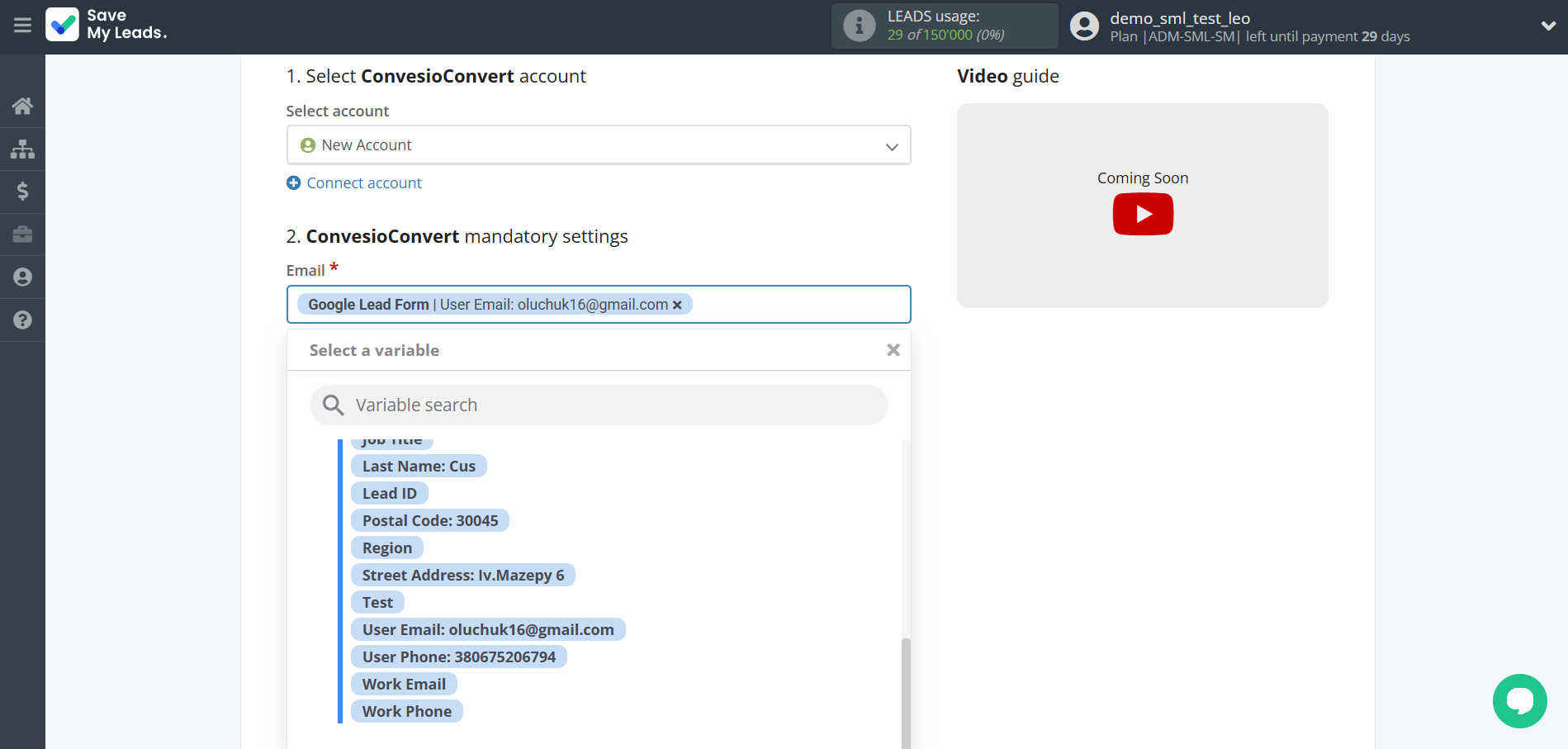Image resolution: width=1568 pixels, height=749 pixels.
Task: Open the Select account dropdown
Action: 599,145
